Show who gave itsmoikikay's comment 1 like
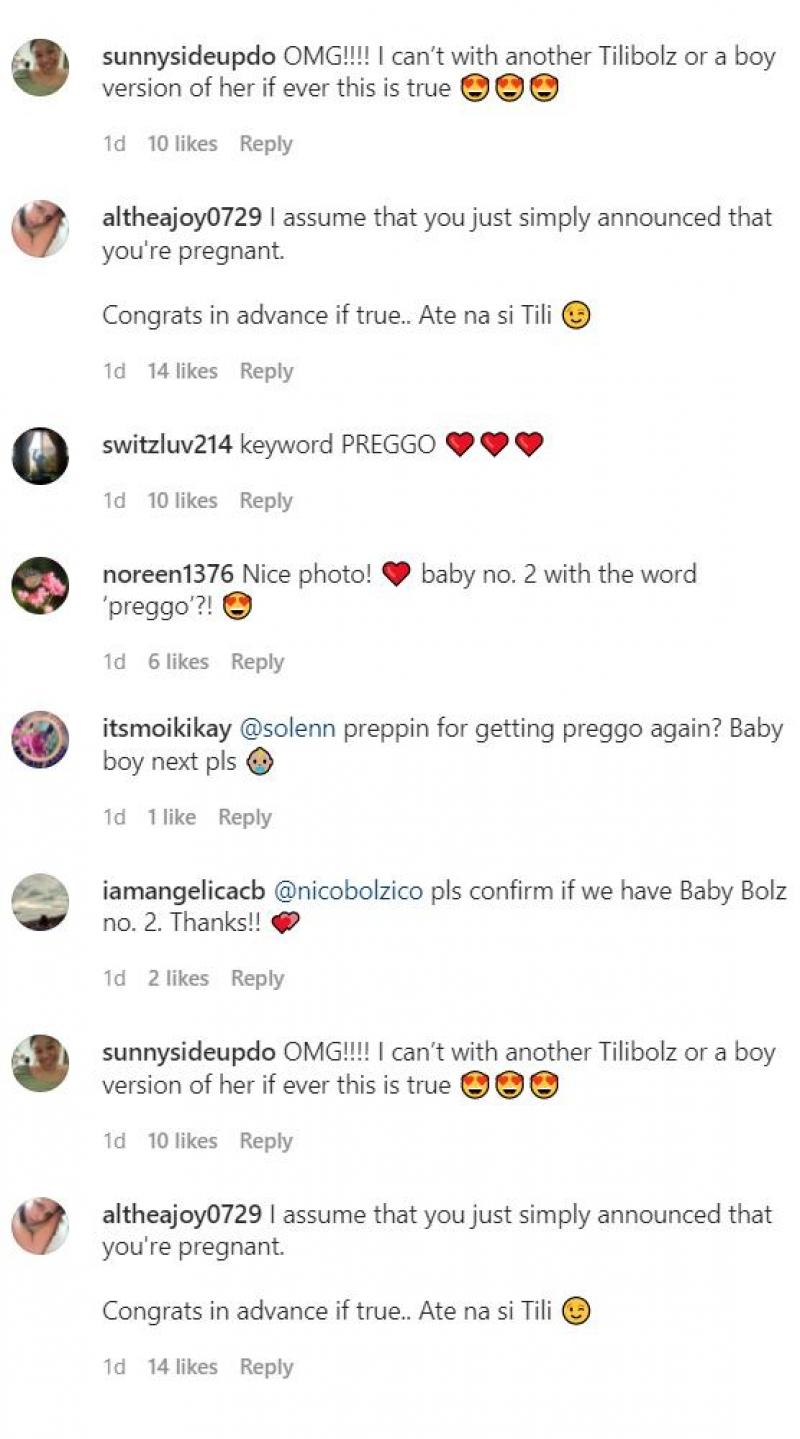Screen dimensions: 800x1439 tap(172, 817)
